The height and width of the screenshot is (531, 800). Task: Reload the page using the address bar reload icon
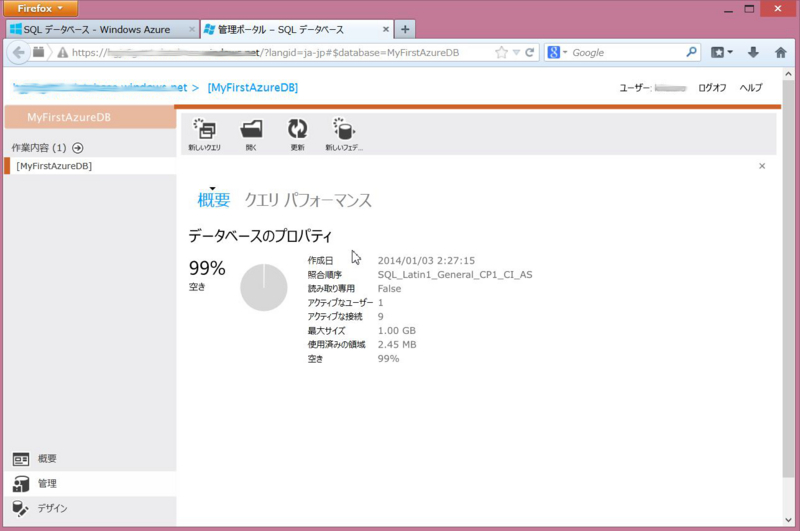530,52
